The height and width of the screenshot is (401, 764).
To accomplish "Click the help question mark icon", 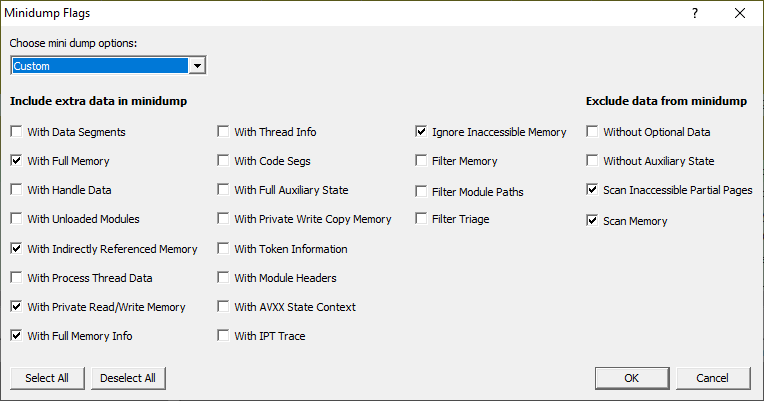I will click(x=695, y=13).
